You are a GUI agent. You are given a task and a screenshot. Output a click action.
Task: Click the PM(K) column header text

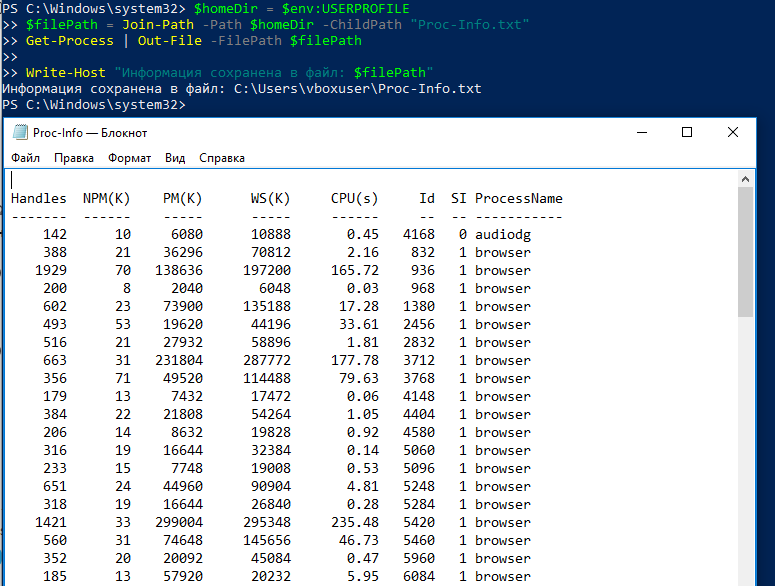[x=182, y=199]
